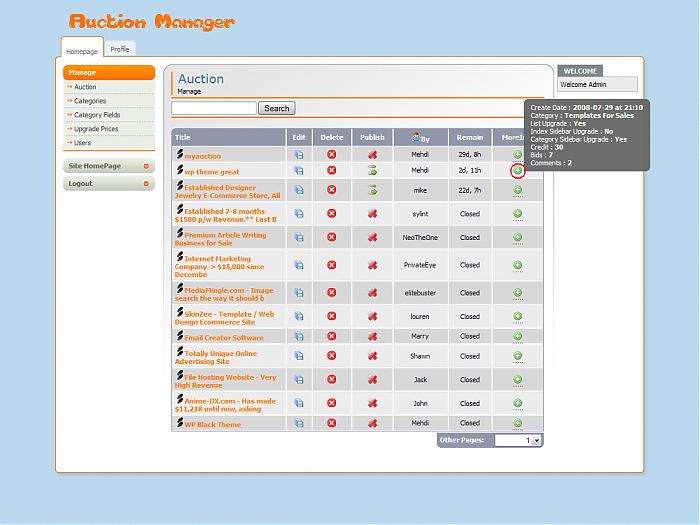Viewport: 700px width, 525px height.
Task: Delete auction by PrivateEye
Action: pyautogui.click(x=331, y=265)
